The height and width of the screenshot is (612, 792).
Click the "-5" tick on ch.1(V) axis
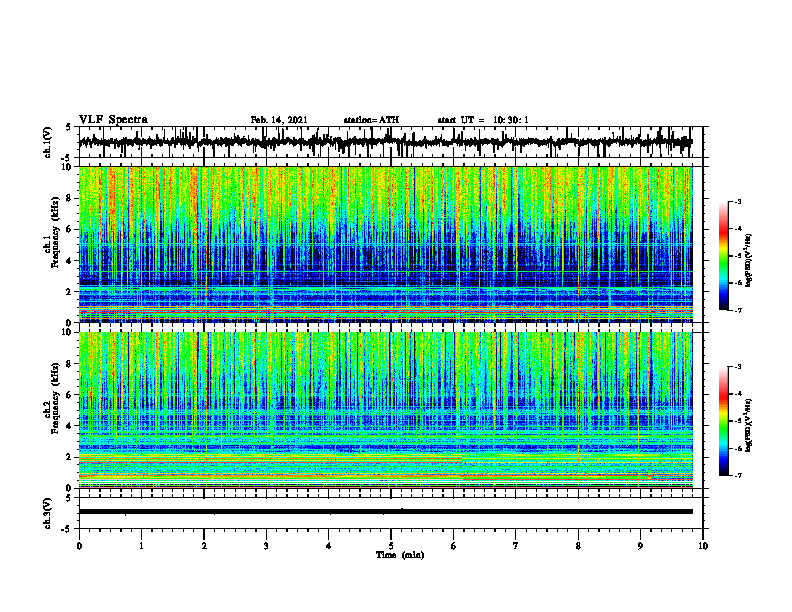pos(67,158)
